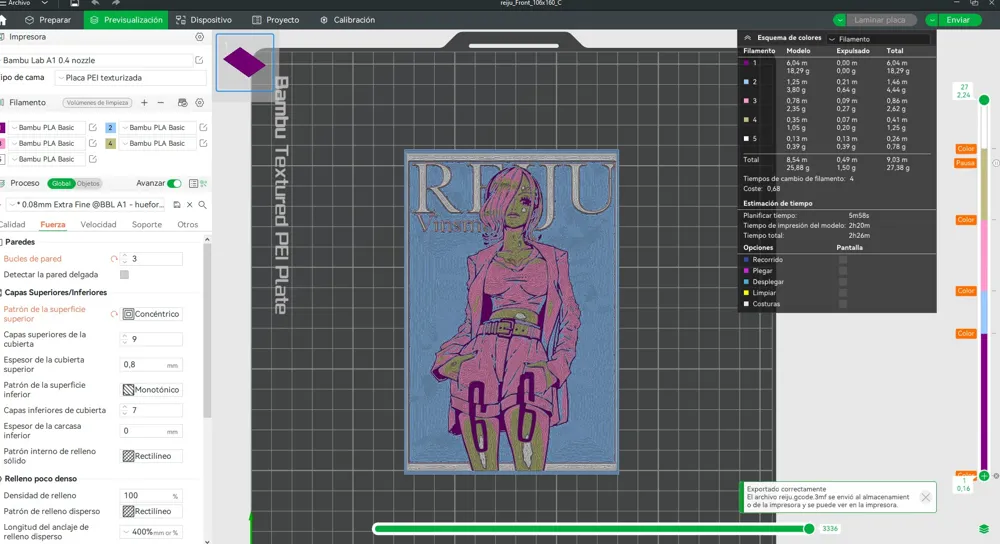Switch to the Dispositivo tab

click(204, 20)
